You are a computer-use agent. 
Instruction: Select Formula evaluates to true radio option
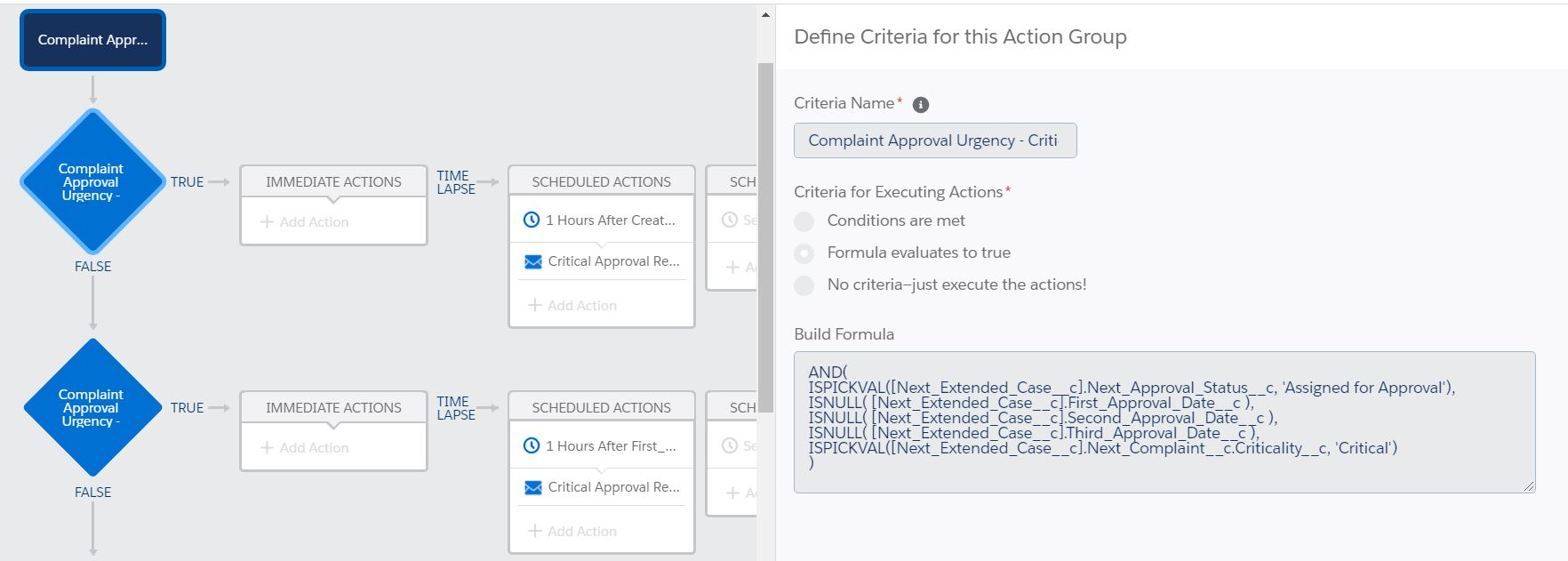804,253
